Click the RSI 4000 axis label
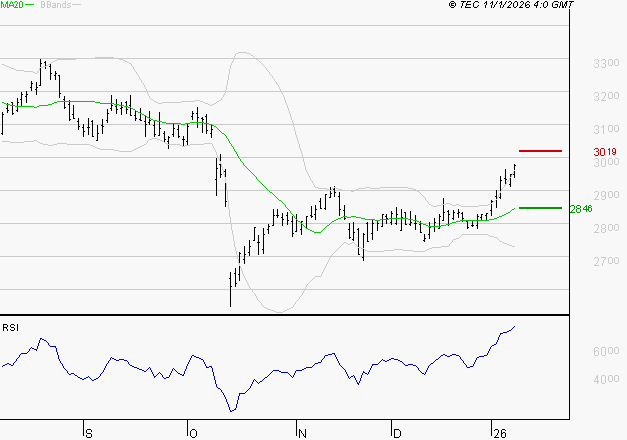Image resolution: width=627 pixels, height=440 pixels. (x=606, y=379)
